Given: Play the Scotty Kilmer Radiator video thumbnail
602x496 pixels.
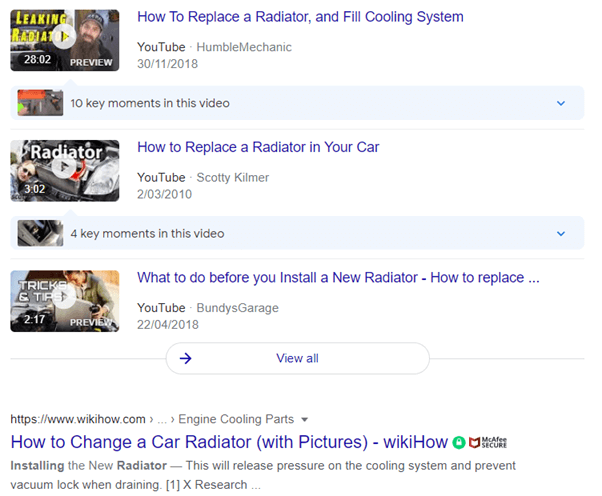Looking at the screenshot, I should click(x=64, y=170).
